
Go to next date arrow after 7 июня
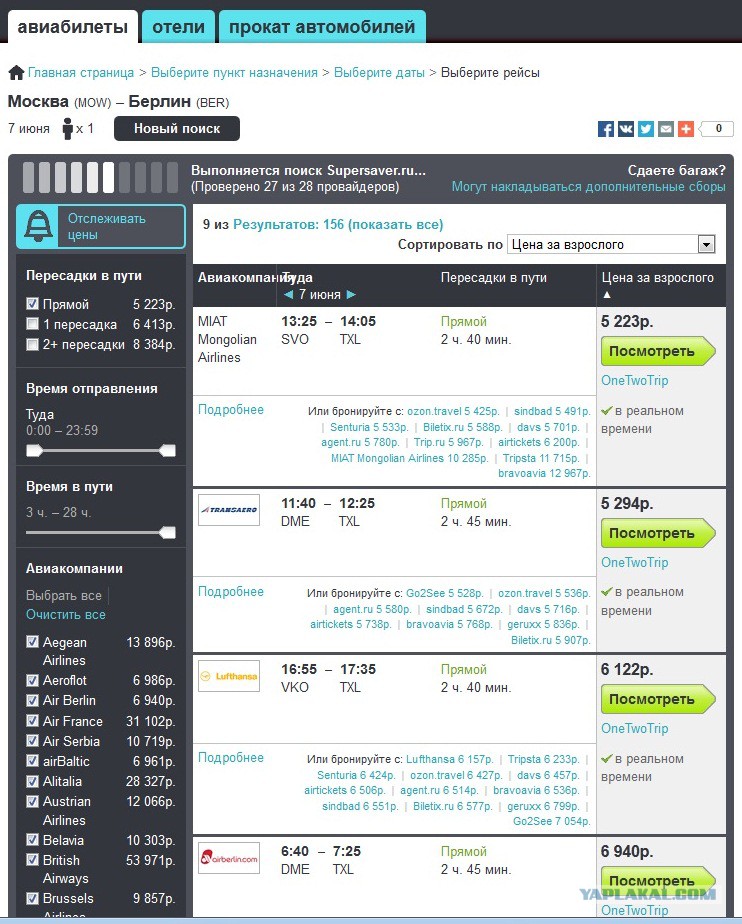(x=351, y=294)
